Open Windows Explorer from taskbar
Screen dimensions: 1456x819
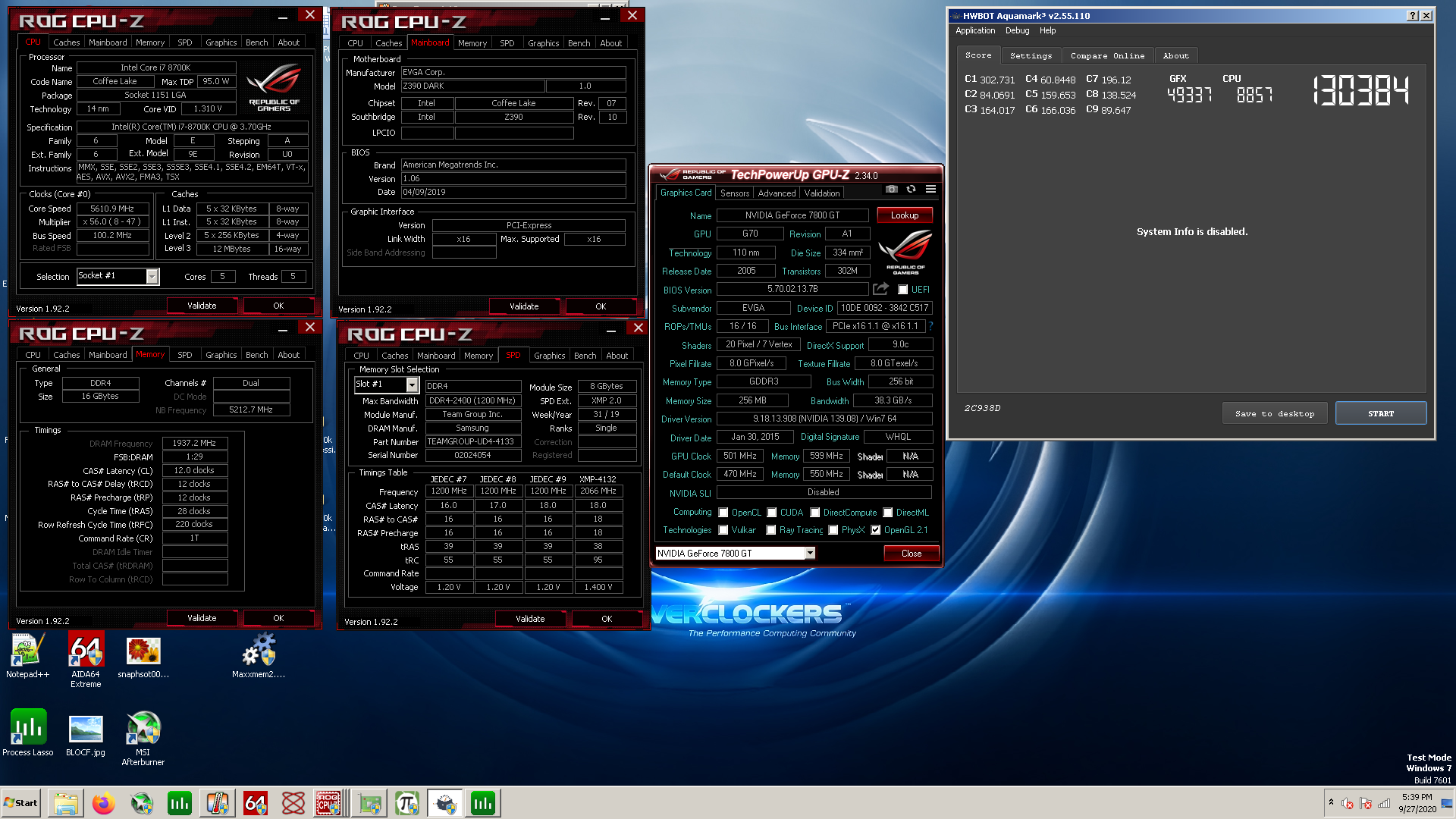(66, 803)
